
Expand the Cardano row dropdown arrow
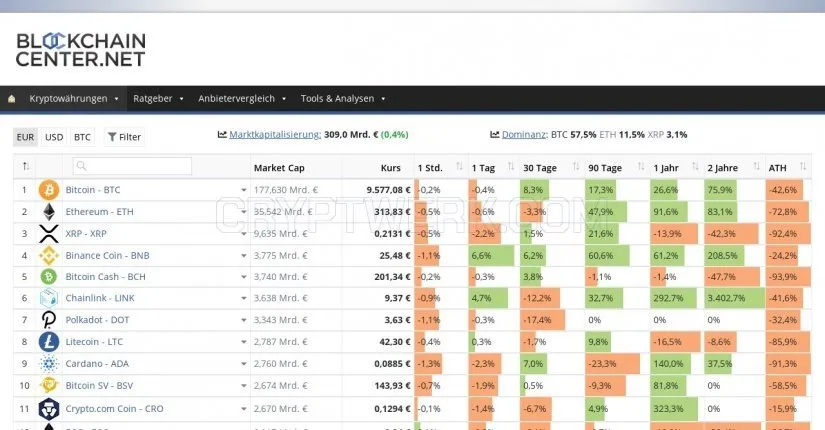click(244, 364)
